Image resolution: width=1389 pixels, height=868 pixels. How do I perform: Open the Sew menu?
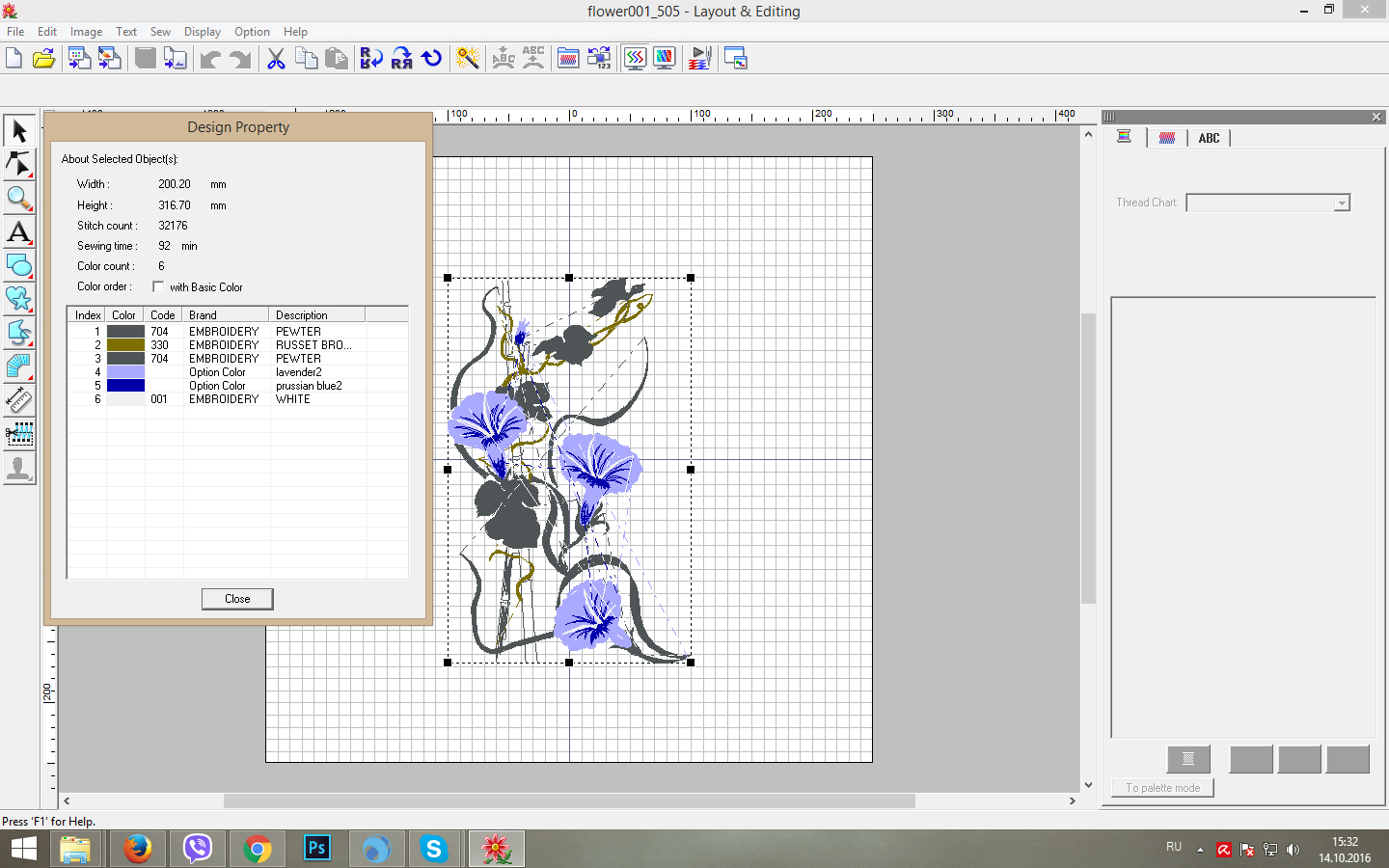click(x=160, y=32)
